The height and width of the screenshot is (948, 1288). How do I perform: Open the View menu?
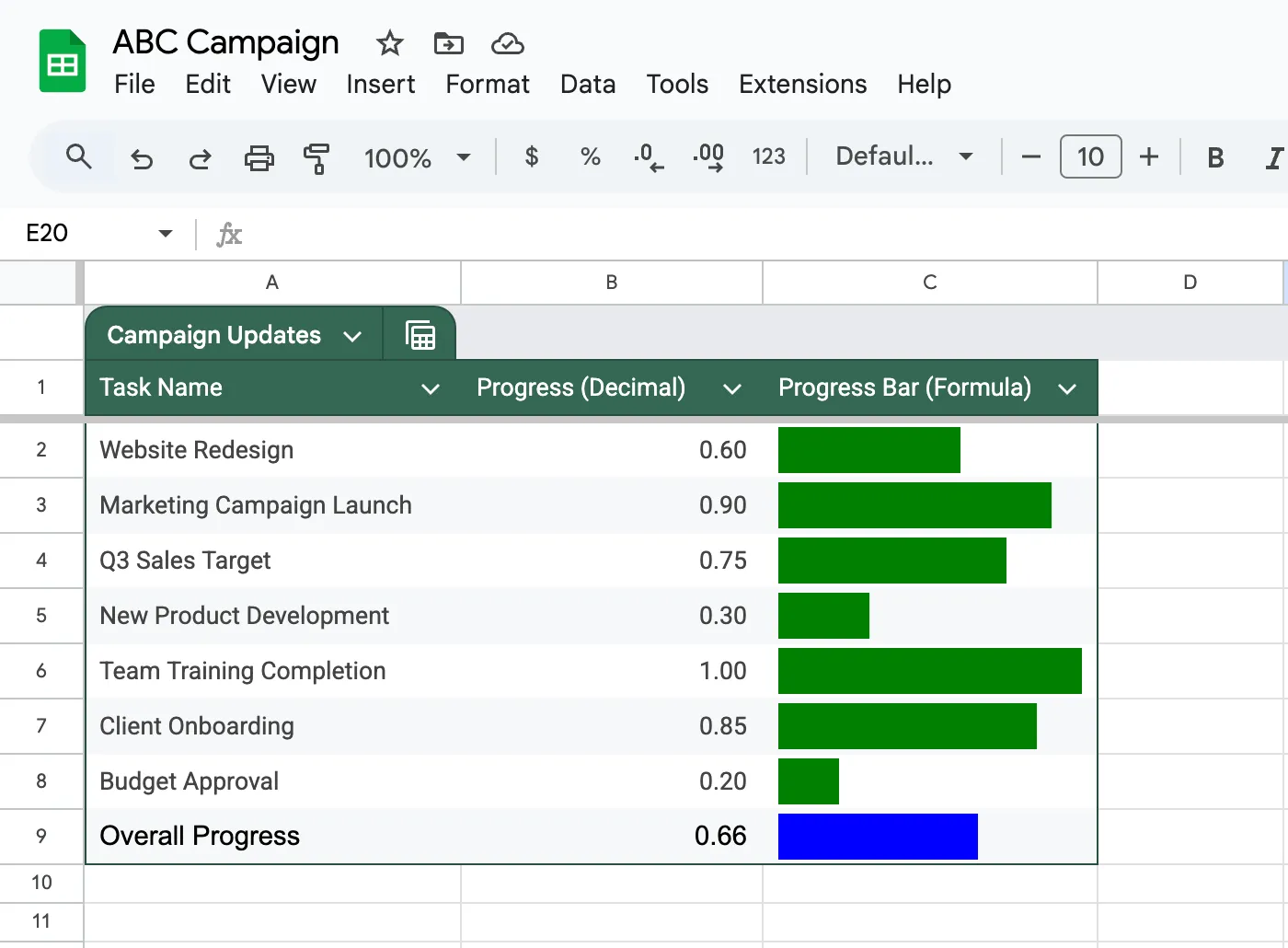288,84
